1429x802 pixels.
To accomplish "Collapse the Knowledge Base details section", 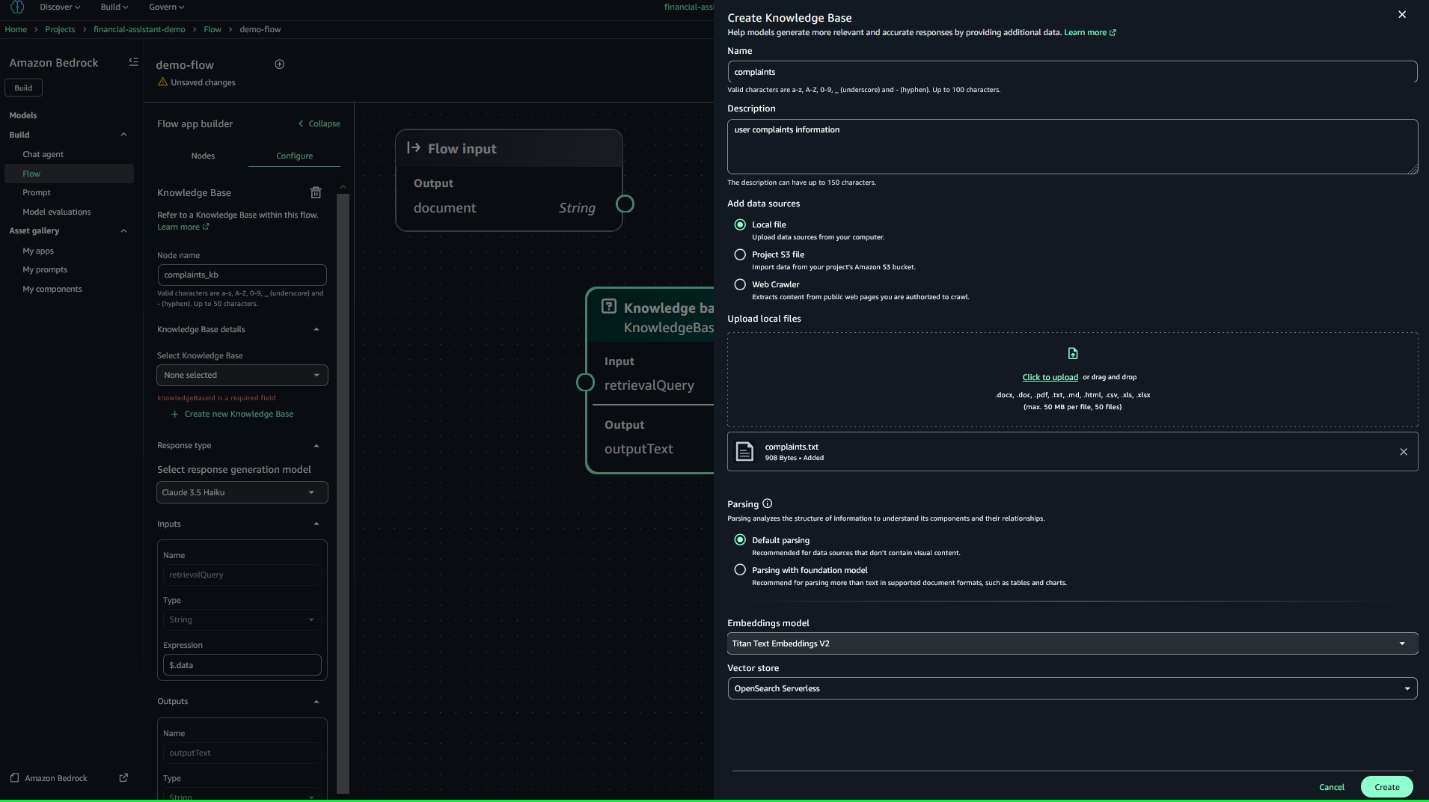I will pyautogui.click(x=315, y=329).
